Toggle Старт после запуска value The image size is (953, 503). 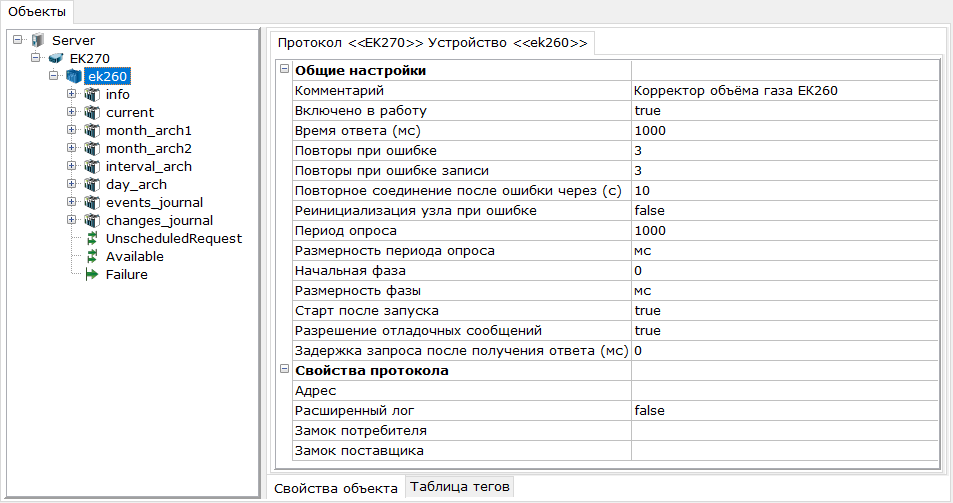pos(785,310)
